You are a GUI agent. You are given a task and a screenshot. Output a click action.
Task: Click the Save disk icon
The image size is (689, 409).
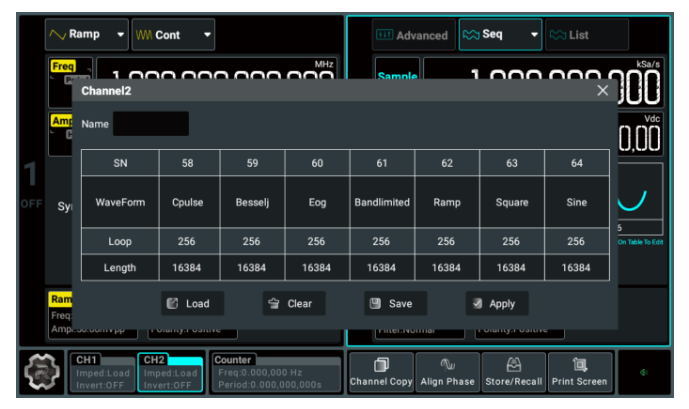pyautogui.click(x=375, y=304)
